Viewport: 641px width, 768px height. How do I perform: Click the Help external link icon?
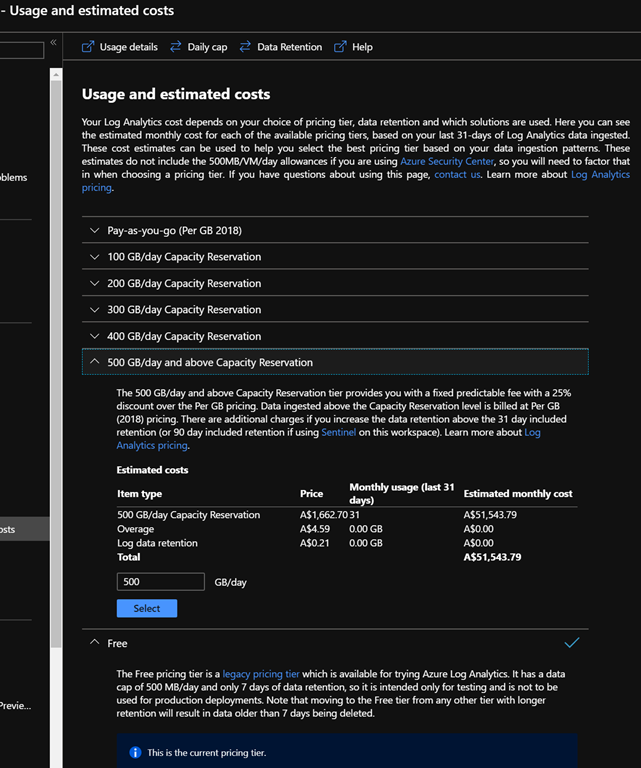pyautogui.click(x=340, y=47)
